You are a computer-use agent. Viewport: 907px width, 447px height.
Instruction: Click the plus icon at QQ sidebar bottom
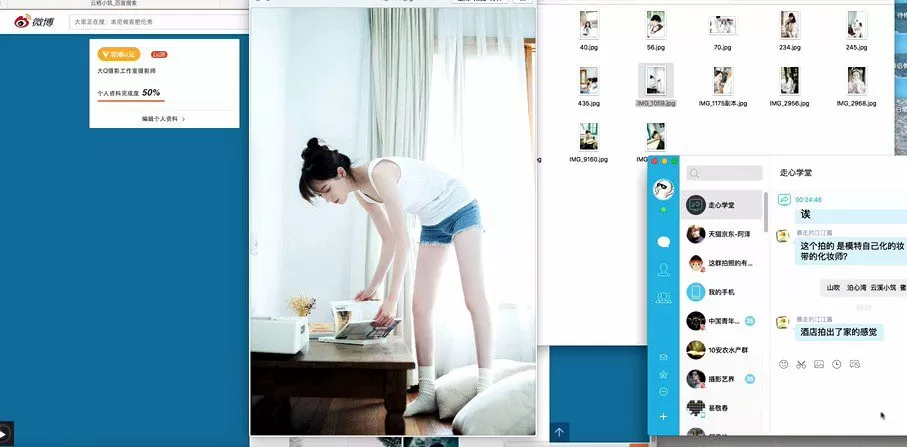[662, 416]
